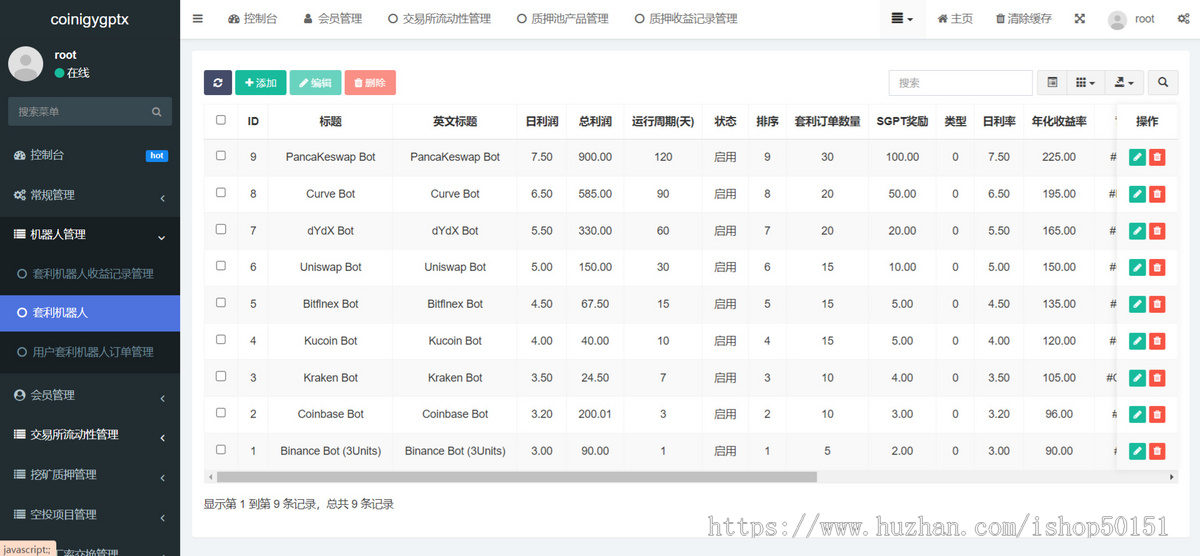Edit the Uniswap Bot row with the green pencil
Image resolution: width=1200 pixels, height=556 pixels.
click(1137, 267)
